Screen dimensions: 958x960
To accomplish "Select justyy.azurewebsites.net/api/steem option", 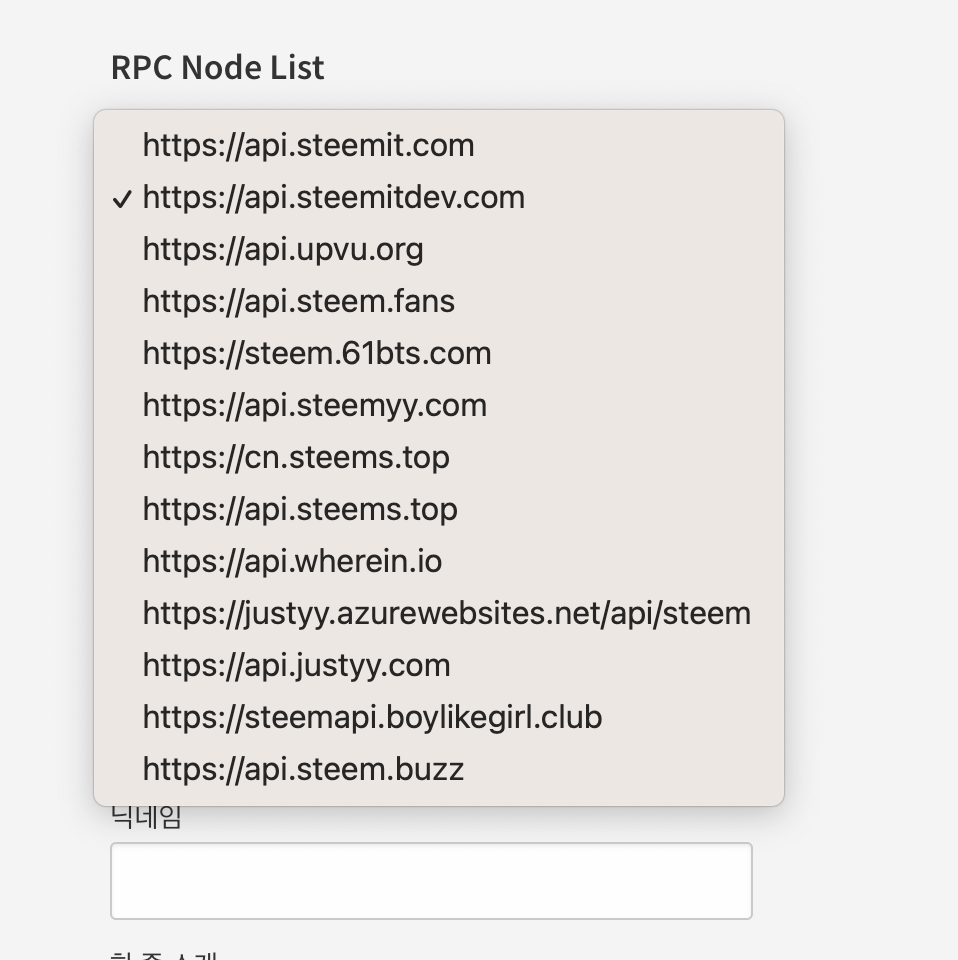I will pyautogui.click(x=446, y=614).
